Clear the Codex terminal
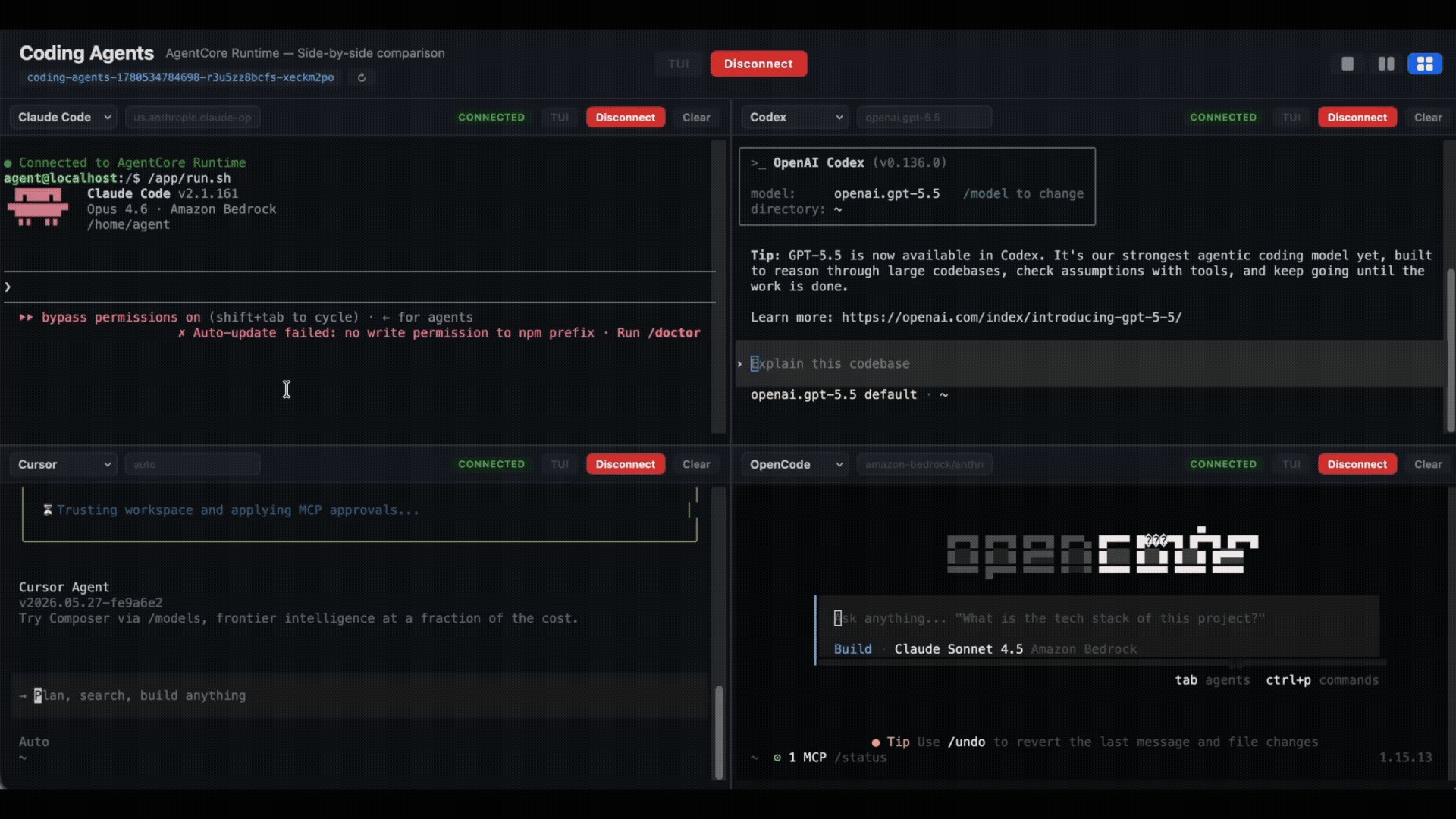 tap(1428, 118)
